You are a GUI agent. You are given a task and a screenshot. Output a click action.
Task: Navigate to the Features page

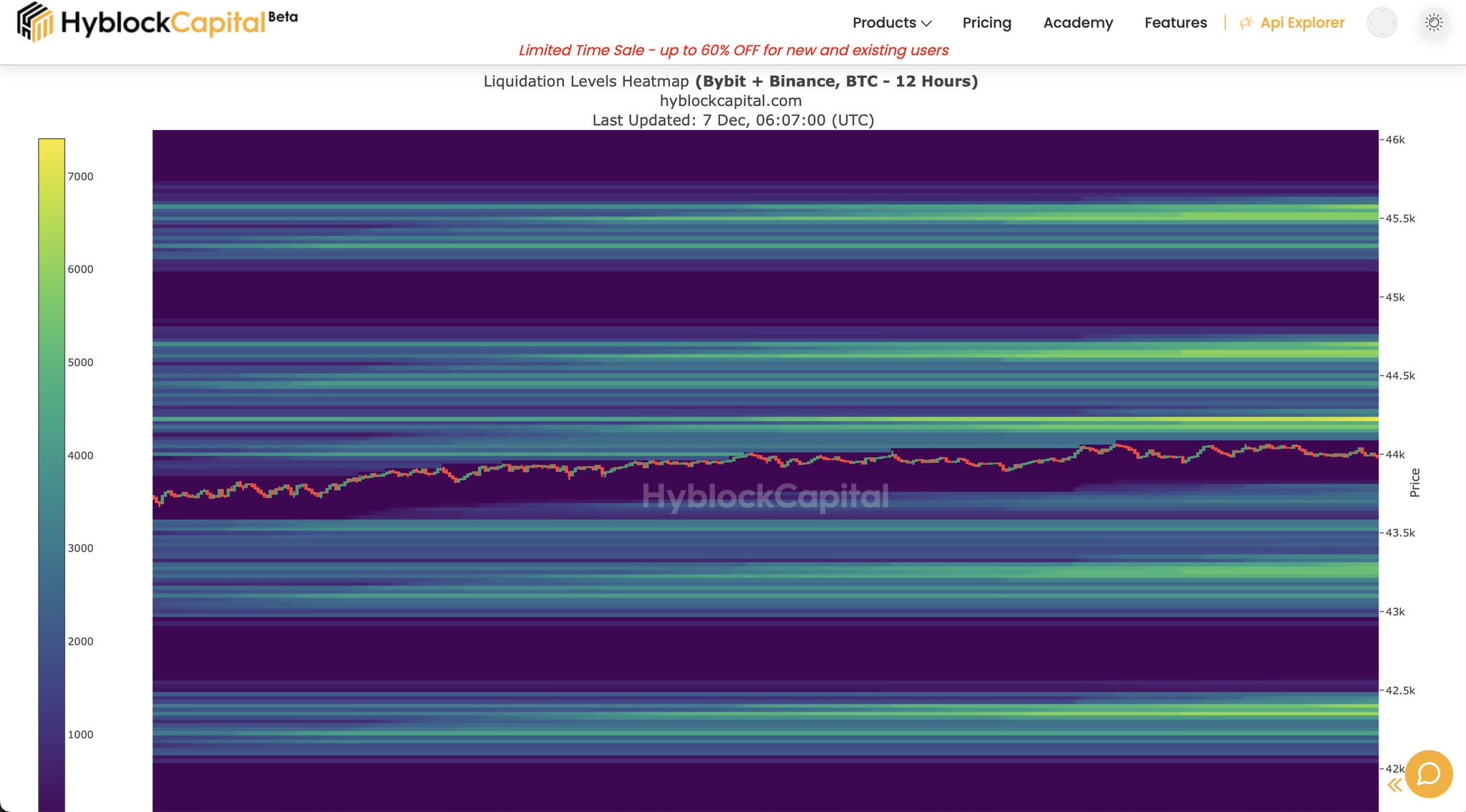[1175, 23]
